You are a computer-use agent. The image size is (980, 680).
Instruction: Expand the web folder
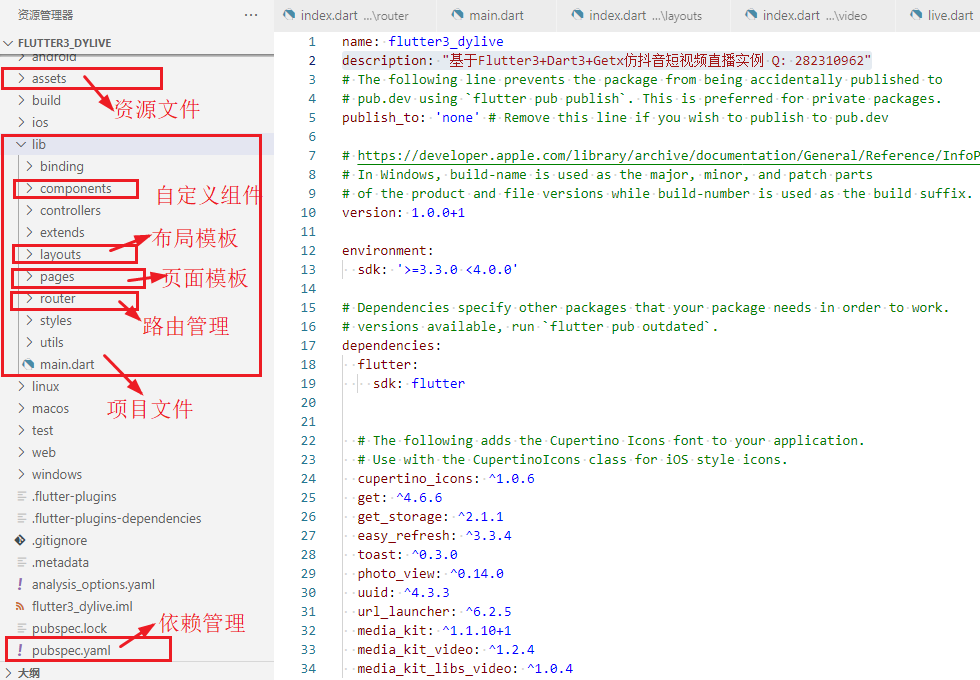pyautogui.click(x=21, y=452)
